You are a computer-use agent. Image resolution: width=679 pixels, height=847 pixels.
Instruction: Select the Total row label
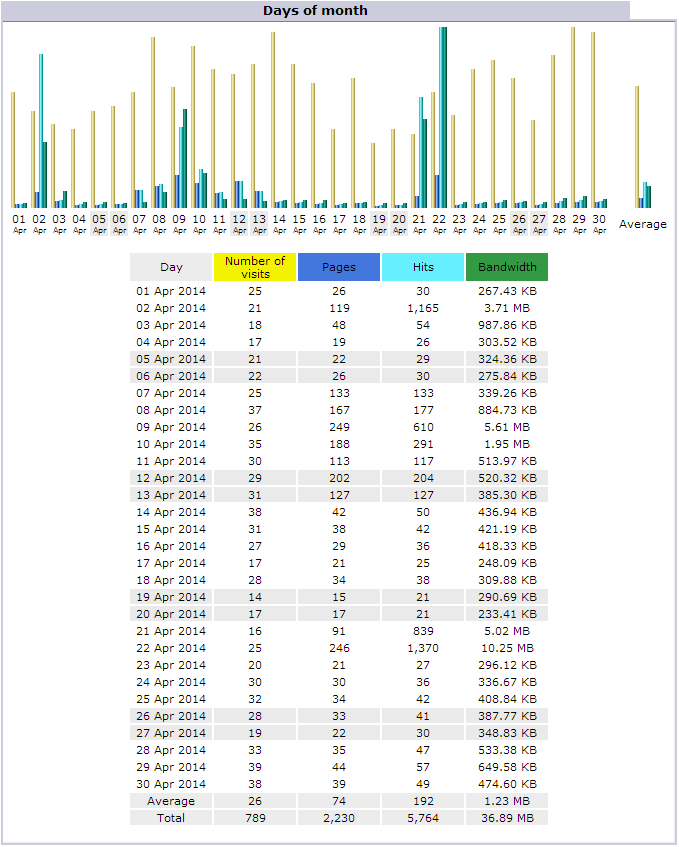(x=171, y=818)
